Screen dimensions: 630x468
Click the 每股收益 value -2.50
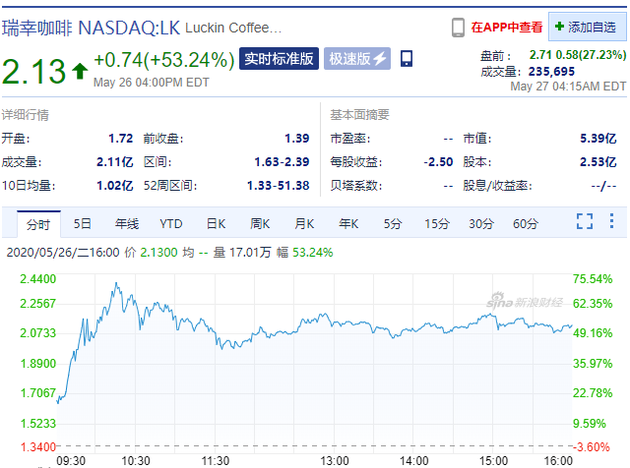pyautogui.click(x=438, y=162)
